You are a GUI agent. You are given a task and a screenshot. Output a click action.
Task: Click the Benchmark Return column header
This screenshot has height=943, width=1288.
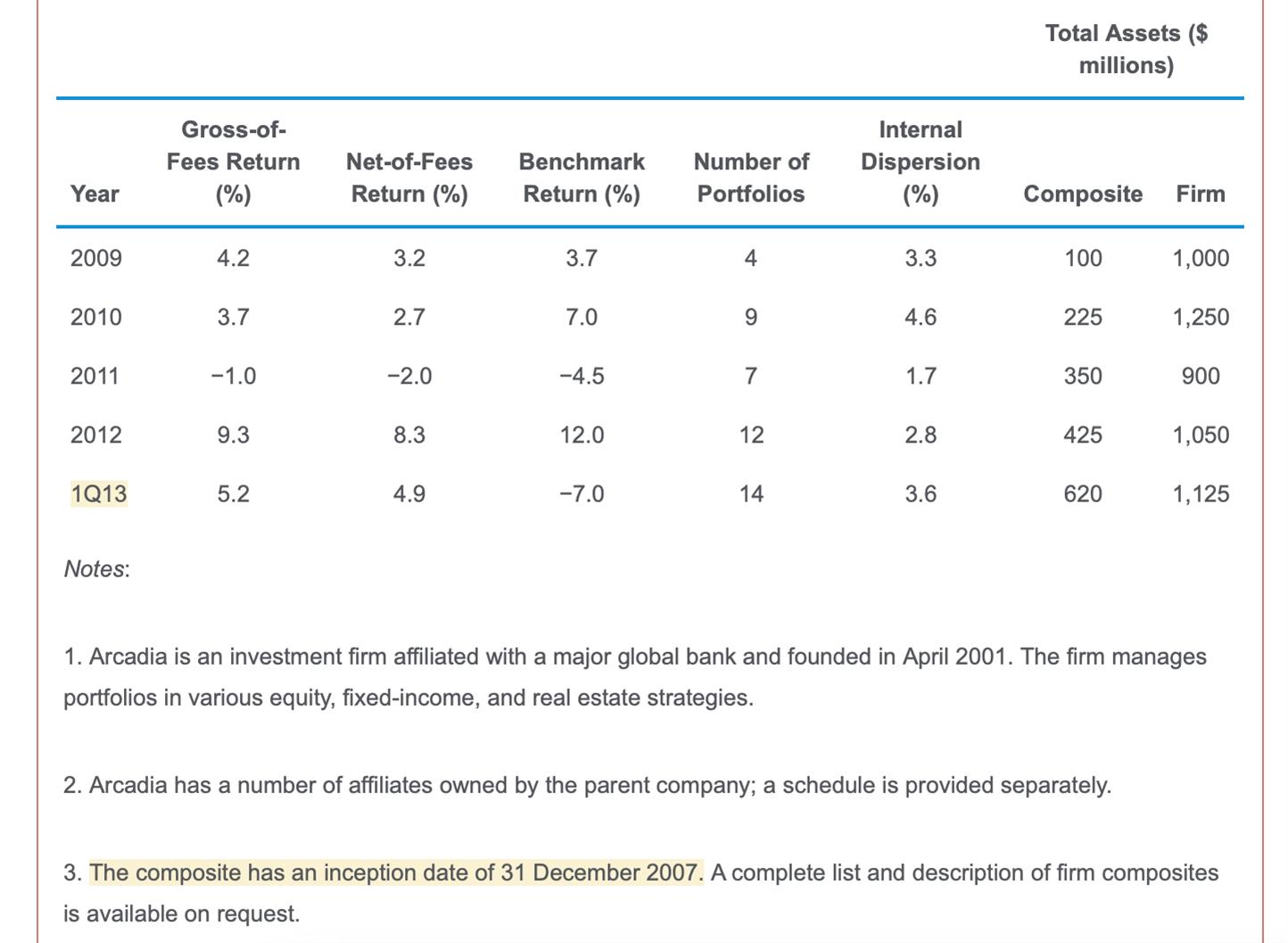pyautogui.click(x=582, y=178)
